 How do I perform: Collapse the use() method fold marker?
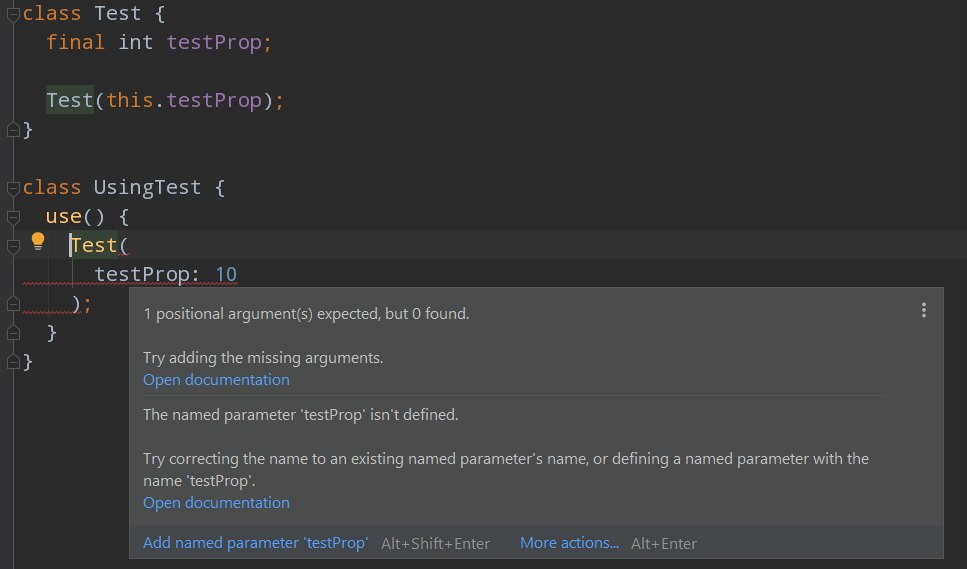[13, 217]
